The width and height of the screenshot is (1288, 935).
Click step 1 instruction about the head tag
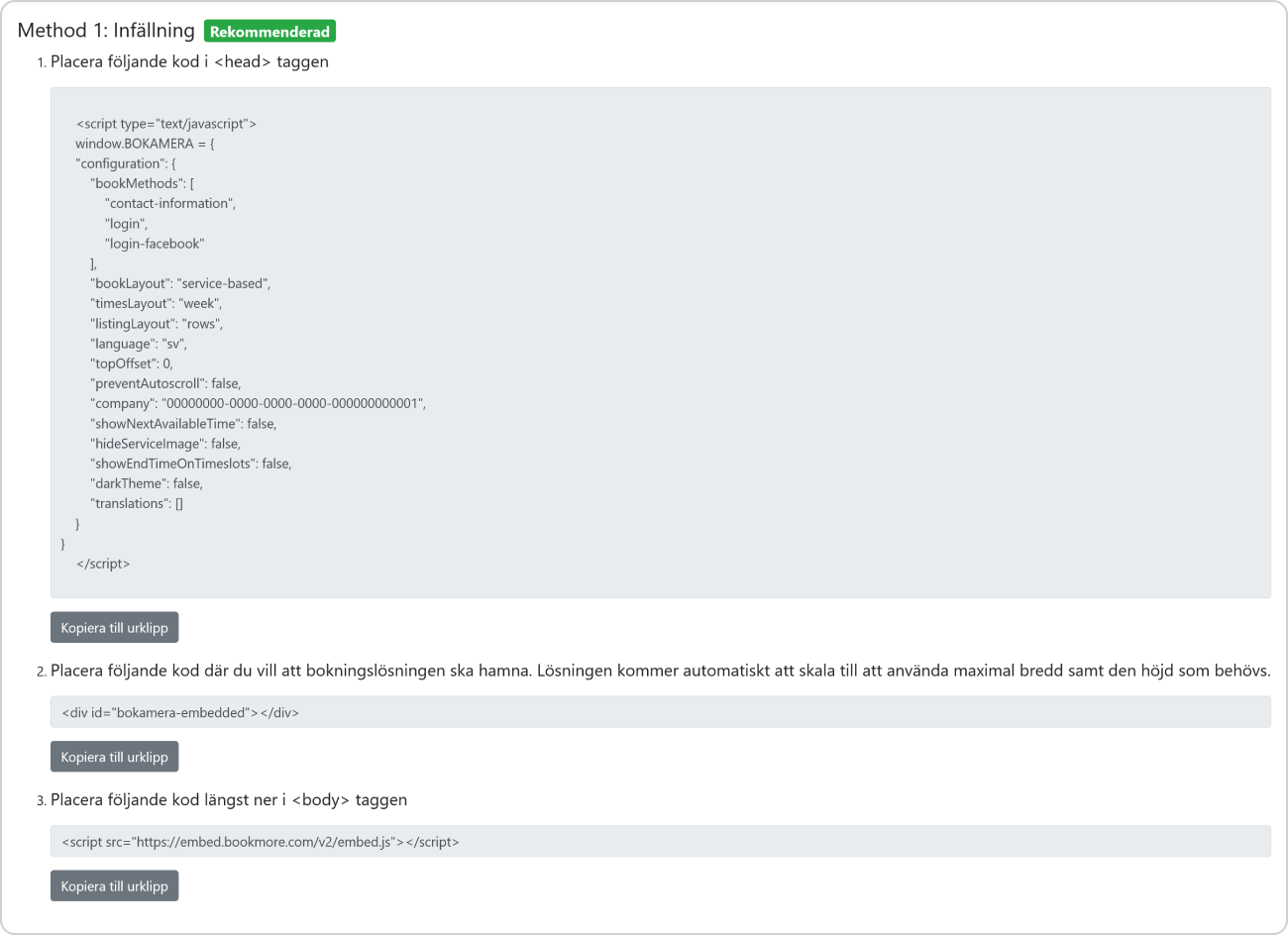pos(189,61)
